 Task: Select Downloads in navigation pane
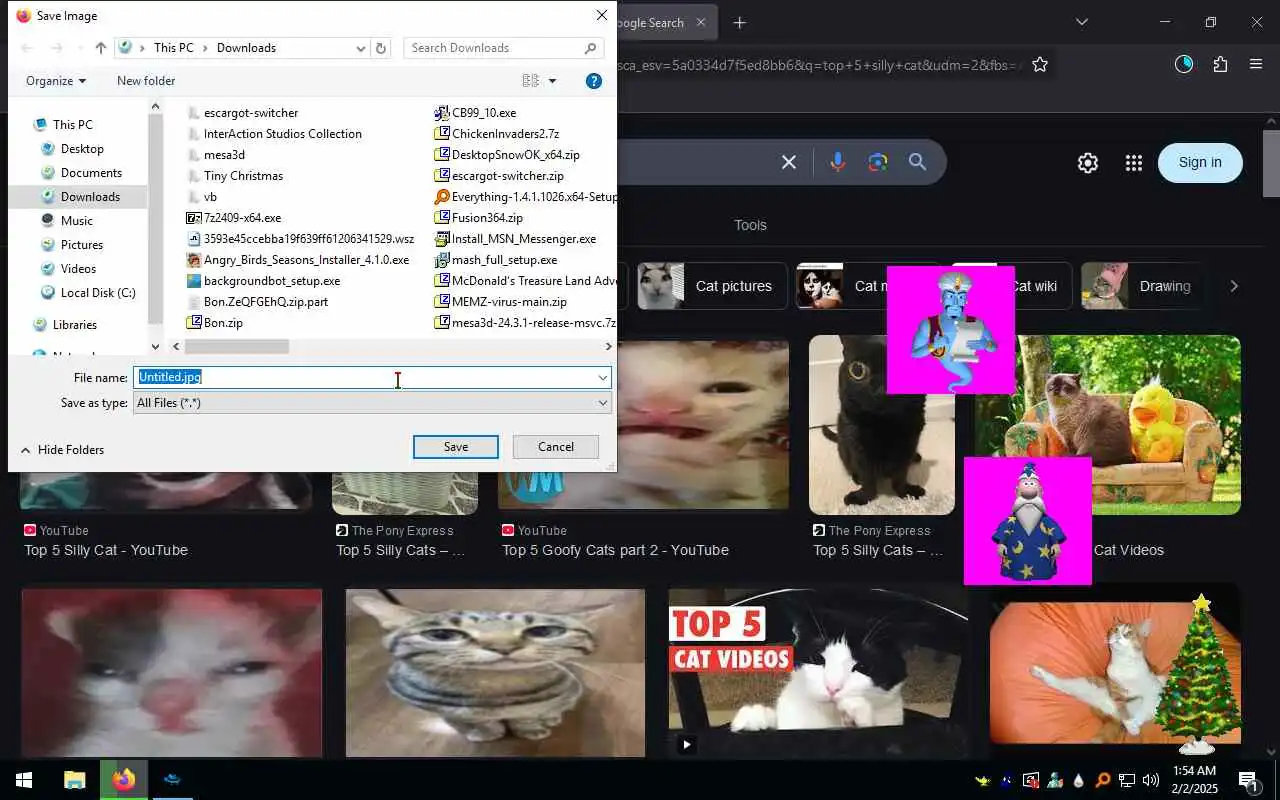90,197
